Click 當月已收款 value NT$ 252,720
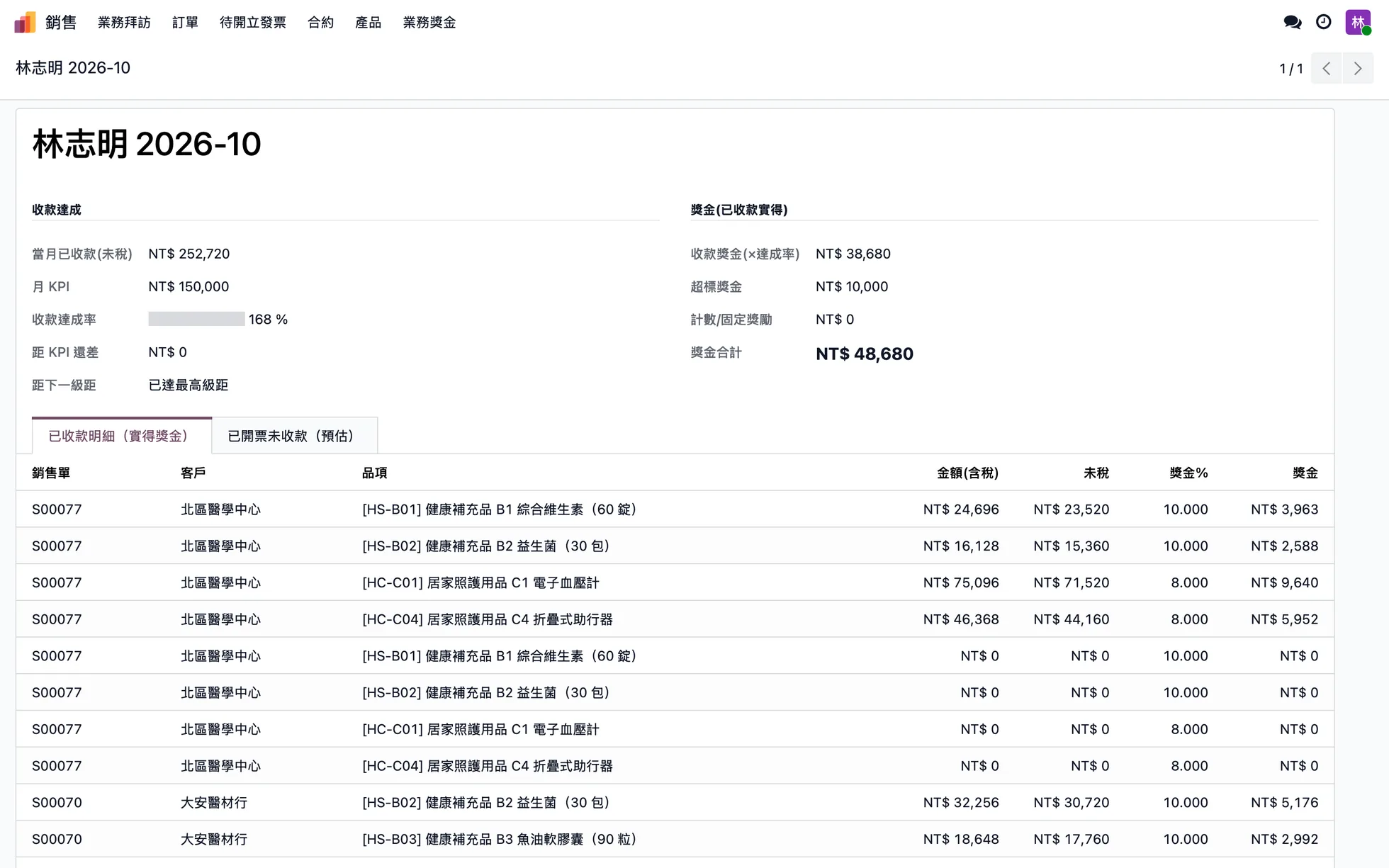This screenshot has width=1389, height=868. (189, 254)
